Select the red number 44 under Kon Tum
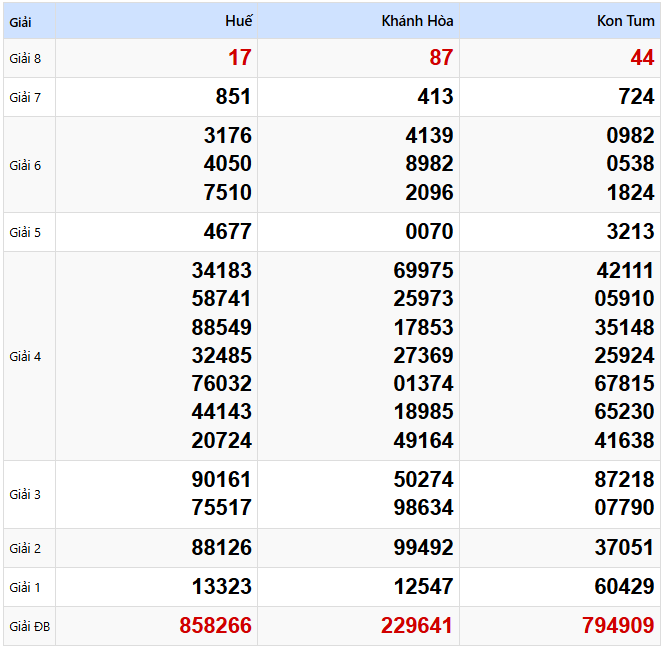This screenshot has width=664, height=649. pos(642,58)
